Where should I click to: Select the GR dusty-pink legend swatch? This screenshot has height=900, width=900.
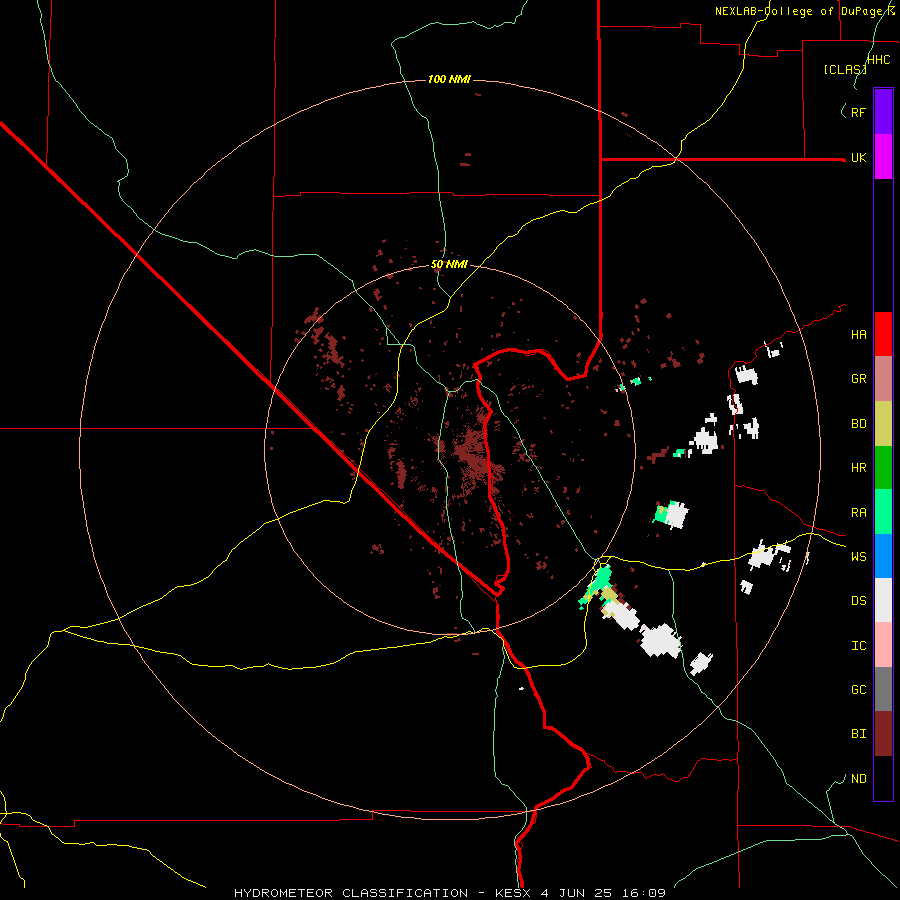(883, 379)
